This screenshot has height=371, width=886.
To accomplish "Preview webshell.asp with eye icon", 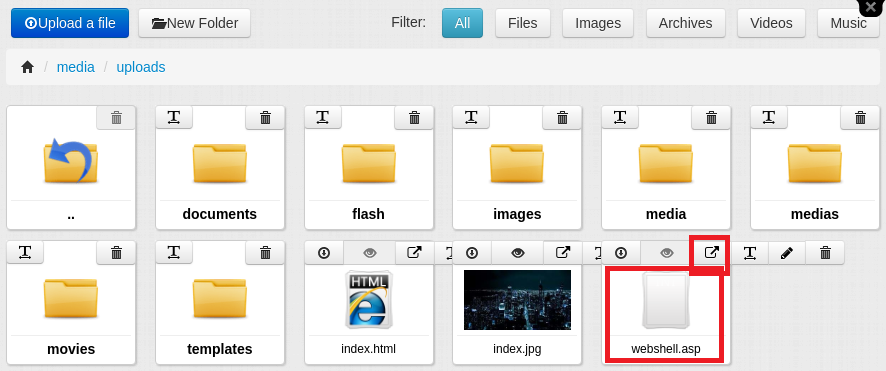I will [x=667, y=253].
